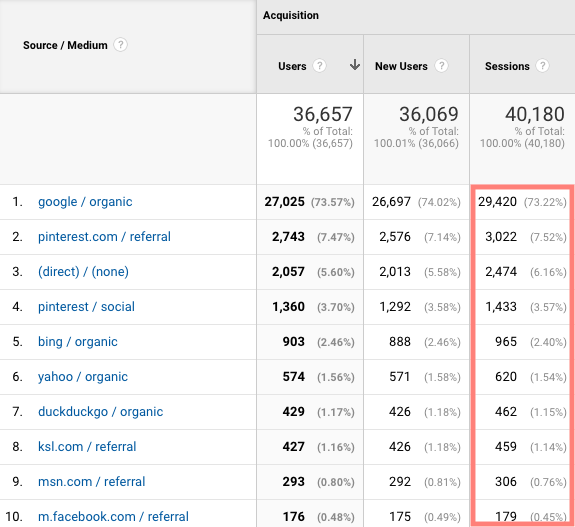575x527 pixels.
Task: Click users value 574 for yahoo
Action: 294,377
